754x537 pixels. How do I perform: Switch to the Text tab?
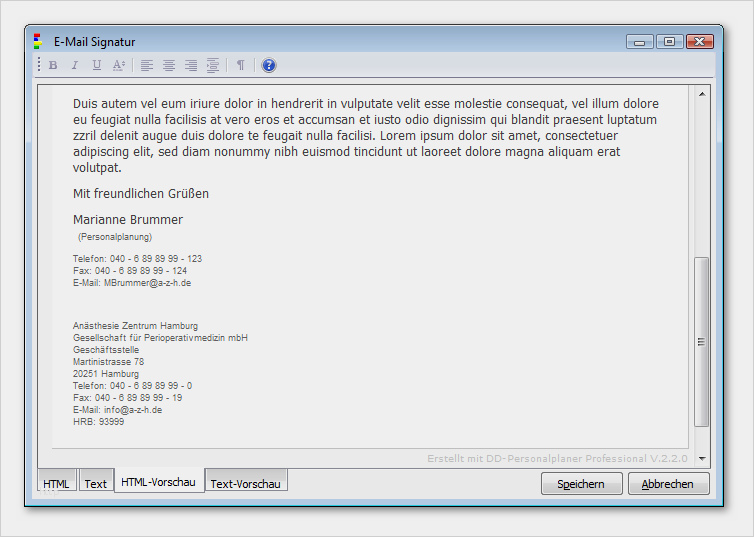point(96,483)
